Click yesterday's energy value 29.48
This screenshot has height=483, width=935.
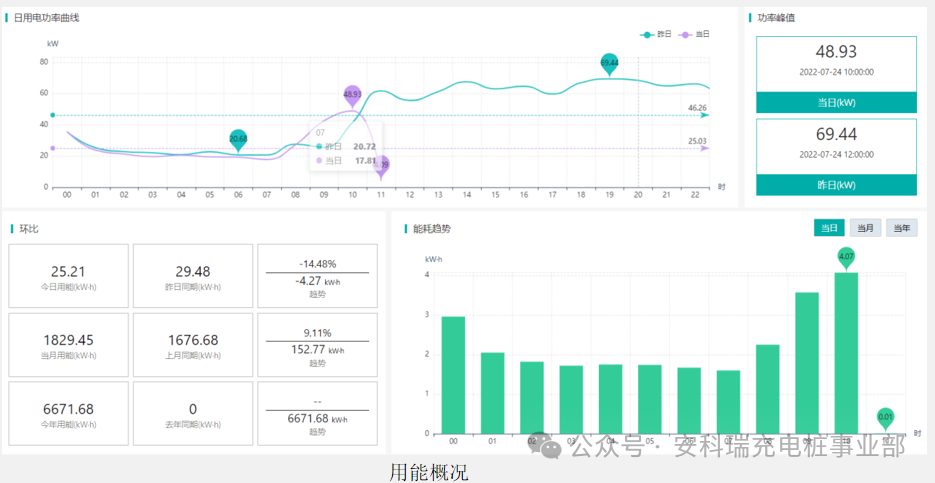coord(193,272)
